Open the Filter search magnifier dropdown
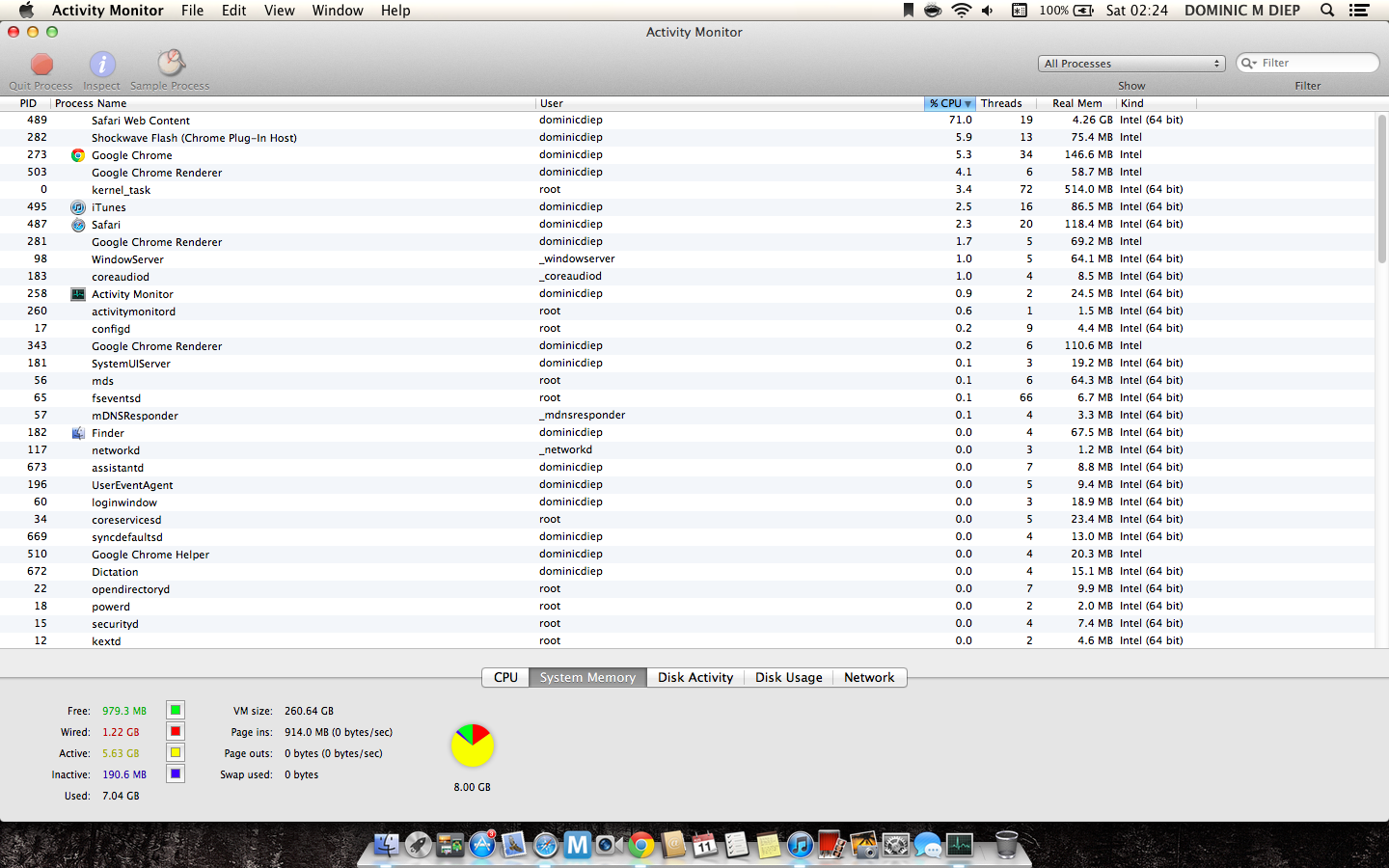The height and width of the screenshot is (868, 1389). pos(1249,63)
